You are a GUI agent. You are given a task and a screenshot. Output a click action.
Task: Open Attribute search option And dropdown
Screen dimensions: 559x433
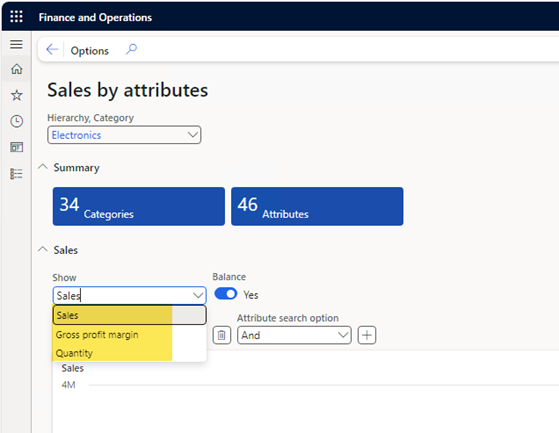pos(294,335)
